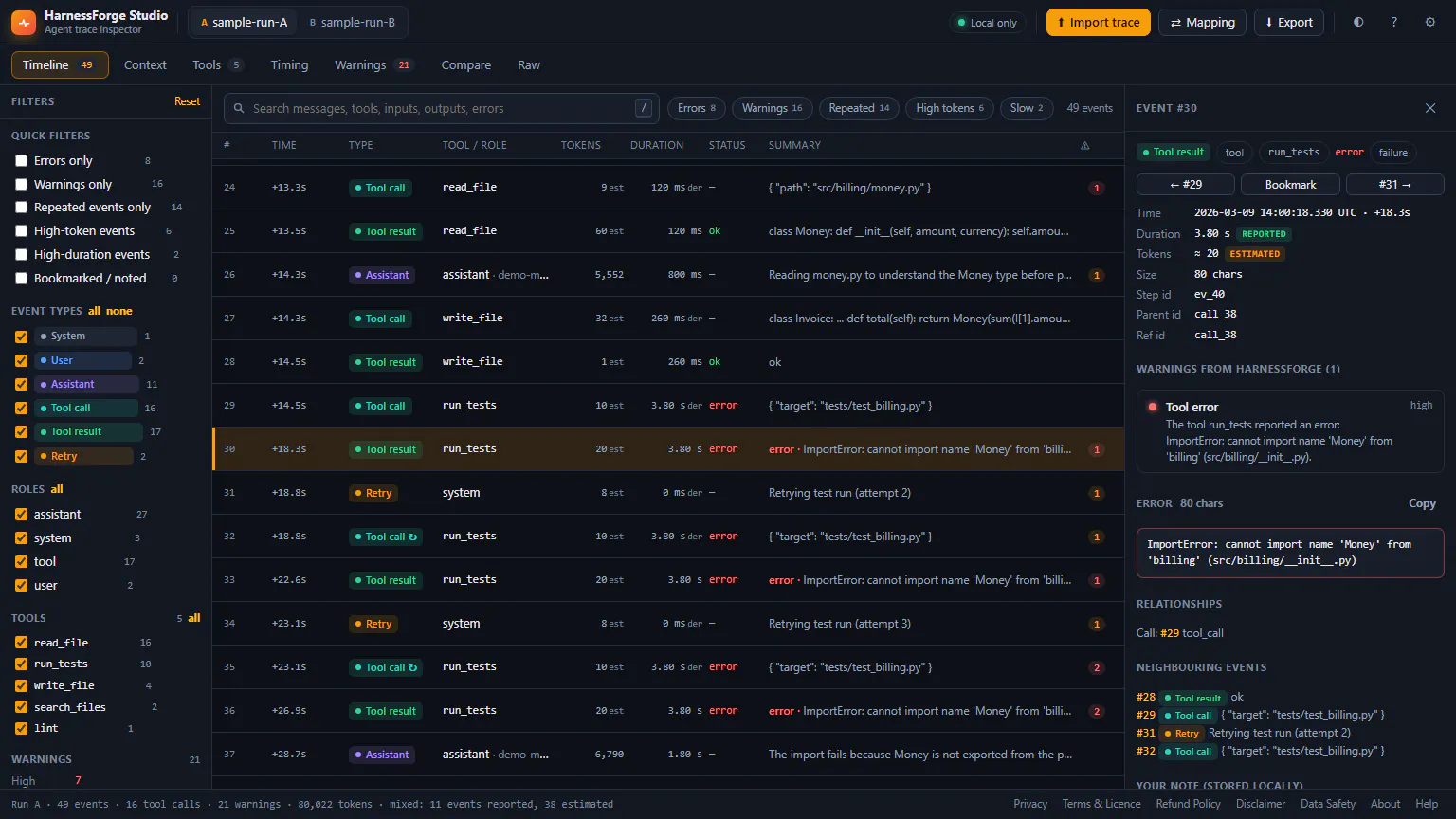
Task: Switch to the Compare tab
Action: (465, 65)
